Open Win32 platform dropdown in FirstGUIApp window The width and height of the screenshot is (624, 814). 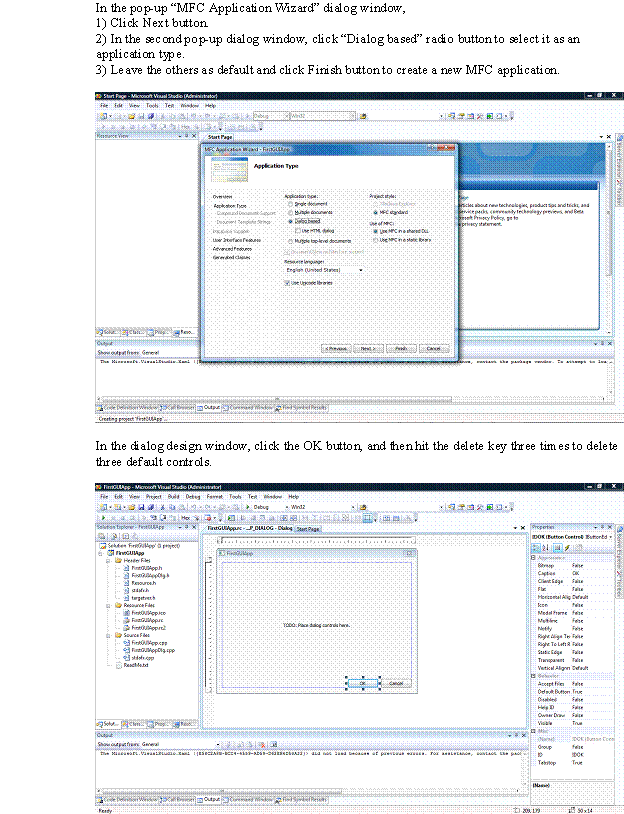click(322, 507)
